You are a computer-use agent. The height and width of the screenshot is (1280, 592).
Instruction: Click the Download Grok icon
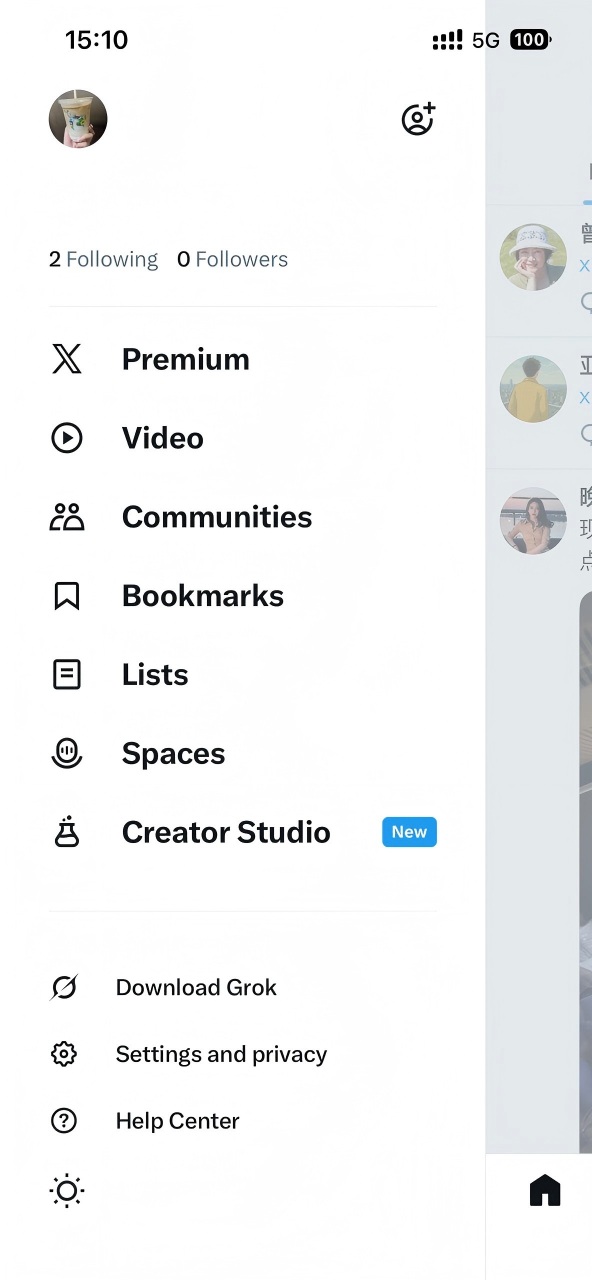63,987
